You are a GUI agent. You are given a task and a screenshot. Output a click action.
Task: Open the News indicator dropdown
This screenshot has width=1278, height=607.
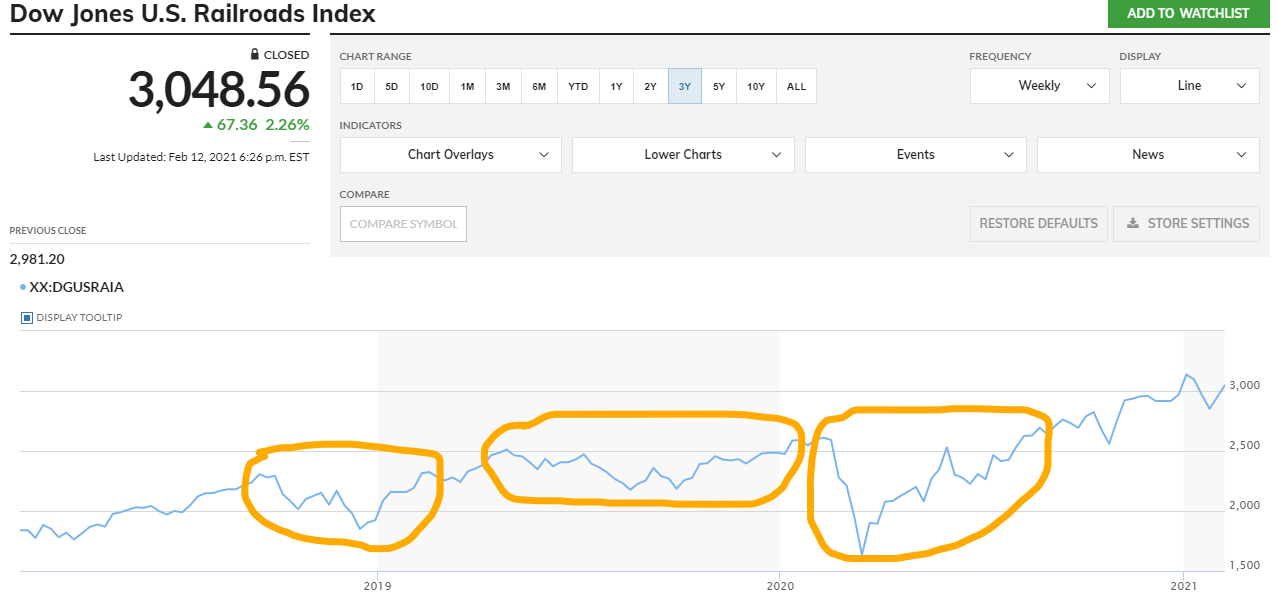click(1147, 155)
